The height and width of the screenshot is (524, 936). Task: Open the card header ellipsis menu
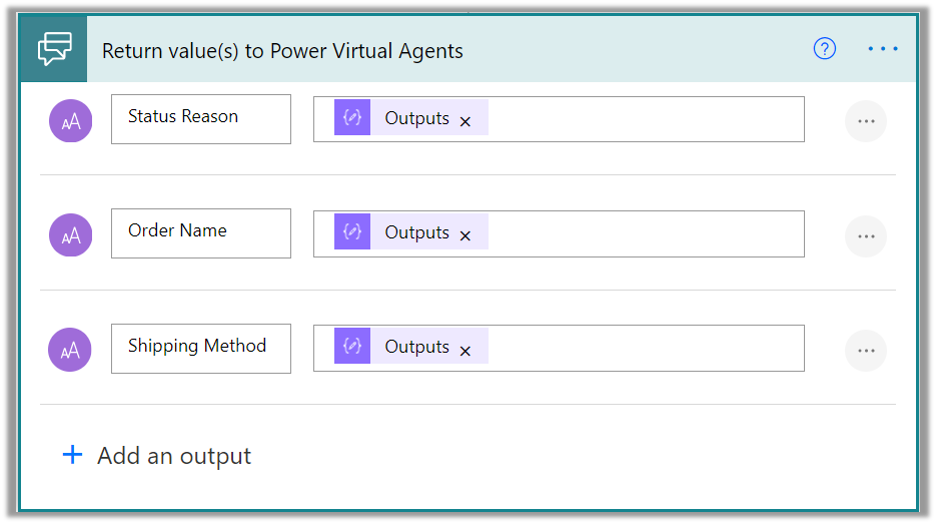883,49
